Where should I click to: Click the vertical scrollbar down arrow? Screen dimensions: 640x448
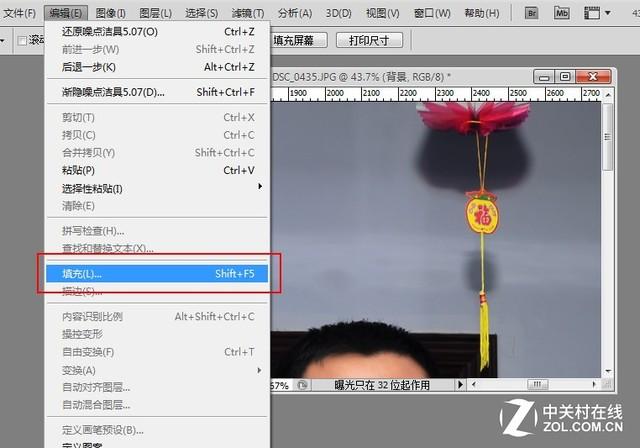(x=608, y=371)
